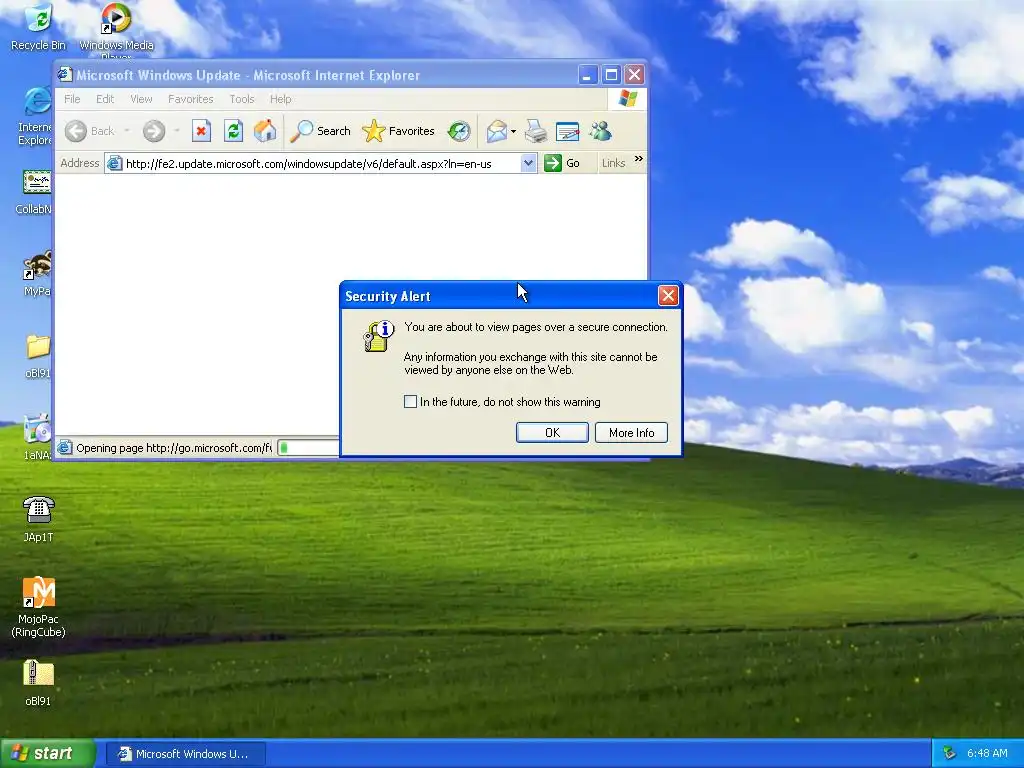Screen dimensions: 1024x768
Task: Expand the address bar dropdown arrow
Action: [x=528, y=163]
